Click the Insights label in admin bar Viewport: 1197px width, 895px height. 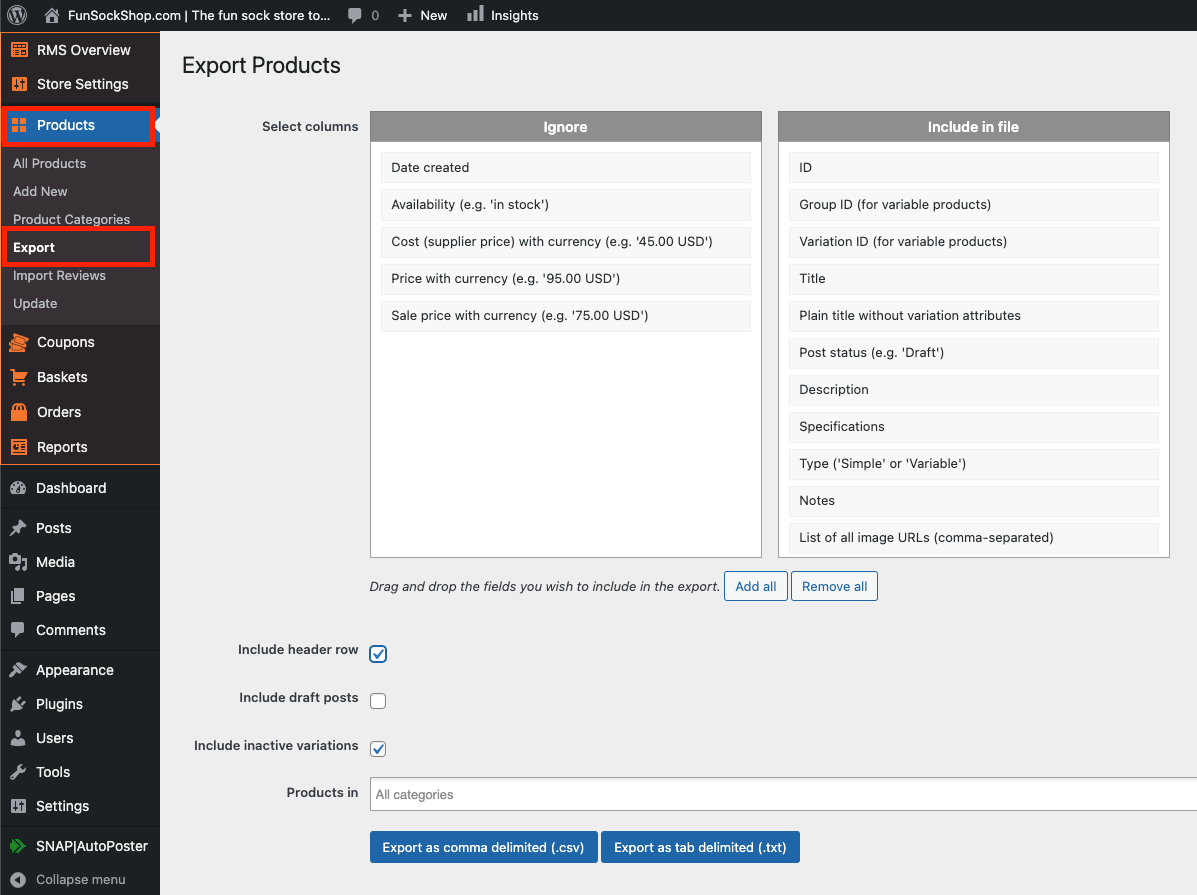tap(515, 15)
